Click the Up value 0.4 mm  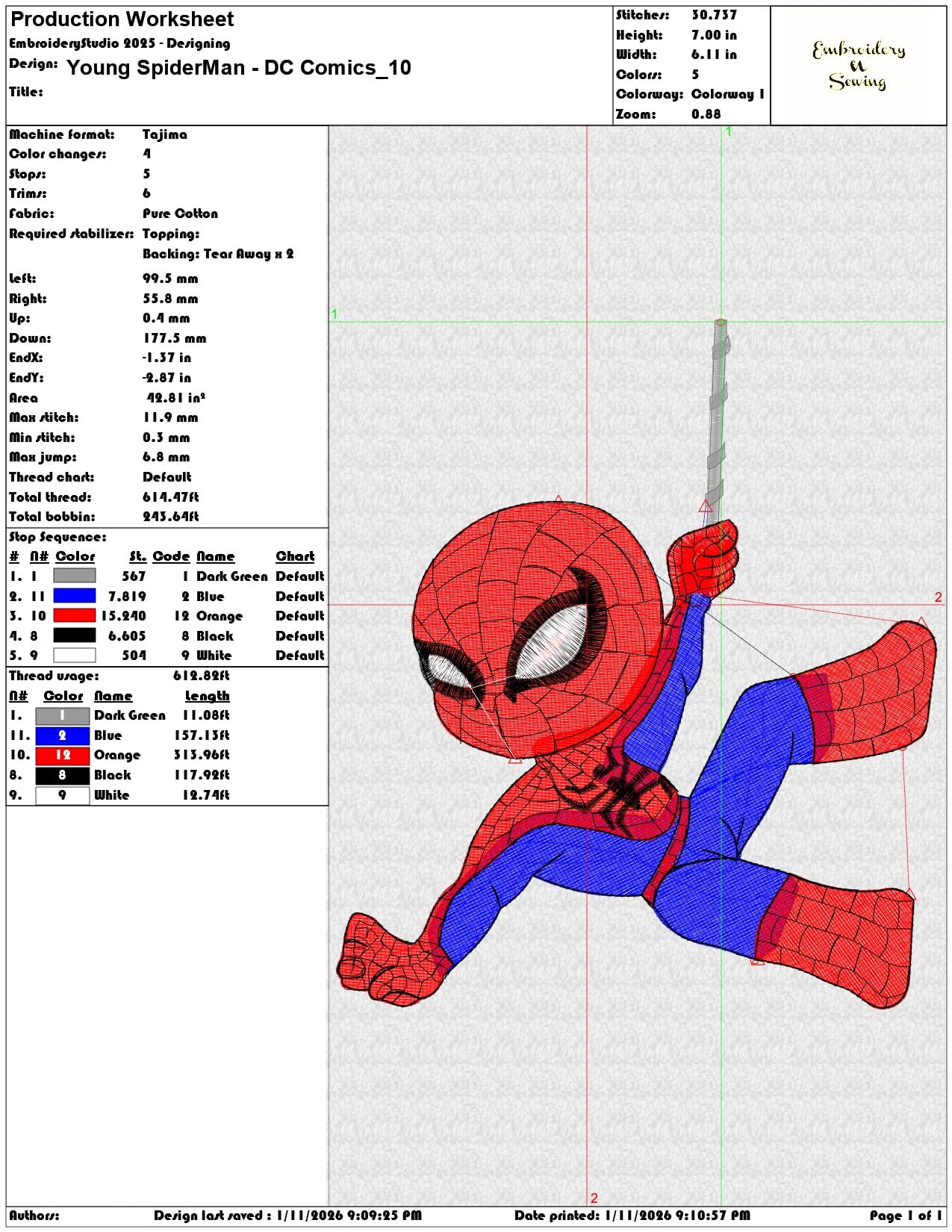(x=166, y=318)
